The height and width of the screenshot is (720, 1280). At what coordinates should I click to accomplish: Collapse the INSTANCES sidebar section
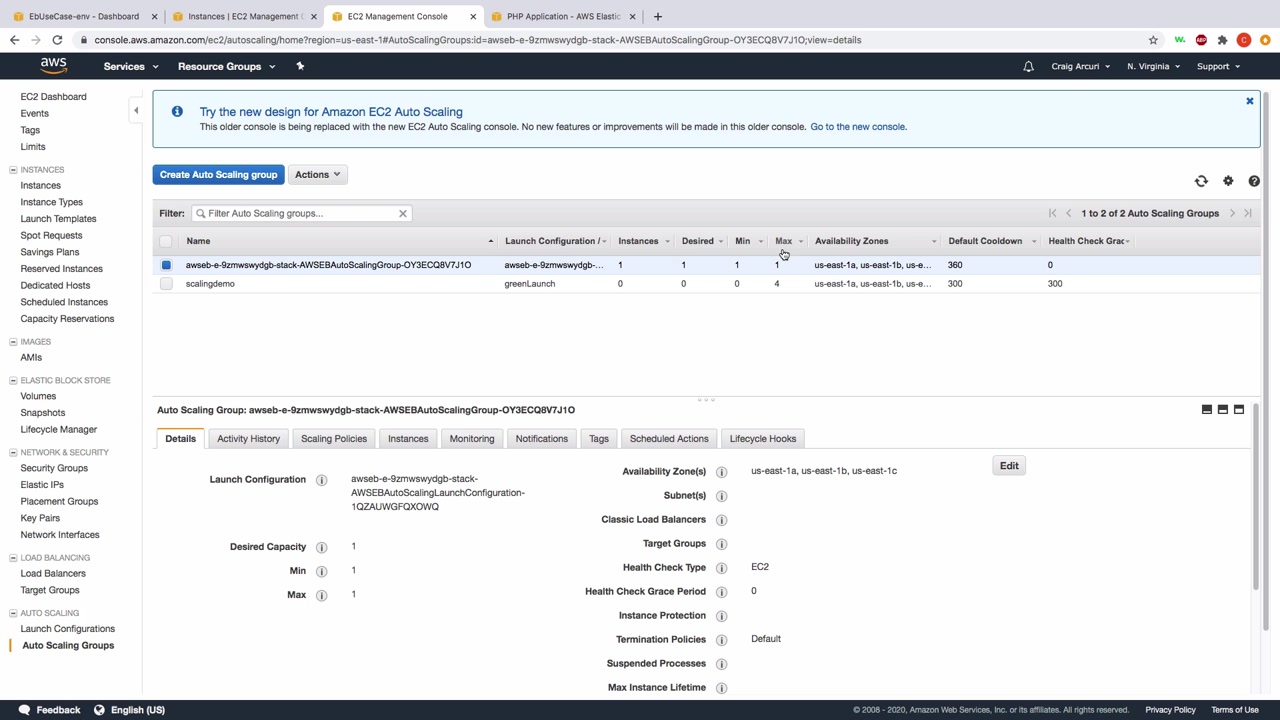point(13,170)
